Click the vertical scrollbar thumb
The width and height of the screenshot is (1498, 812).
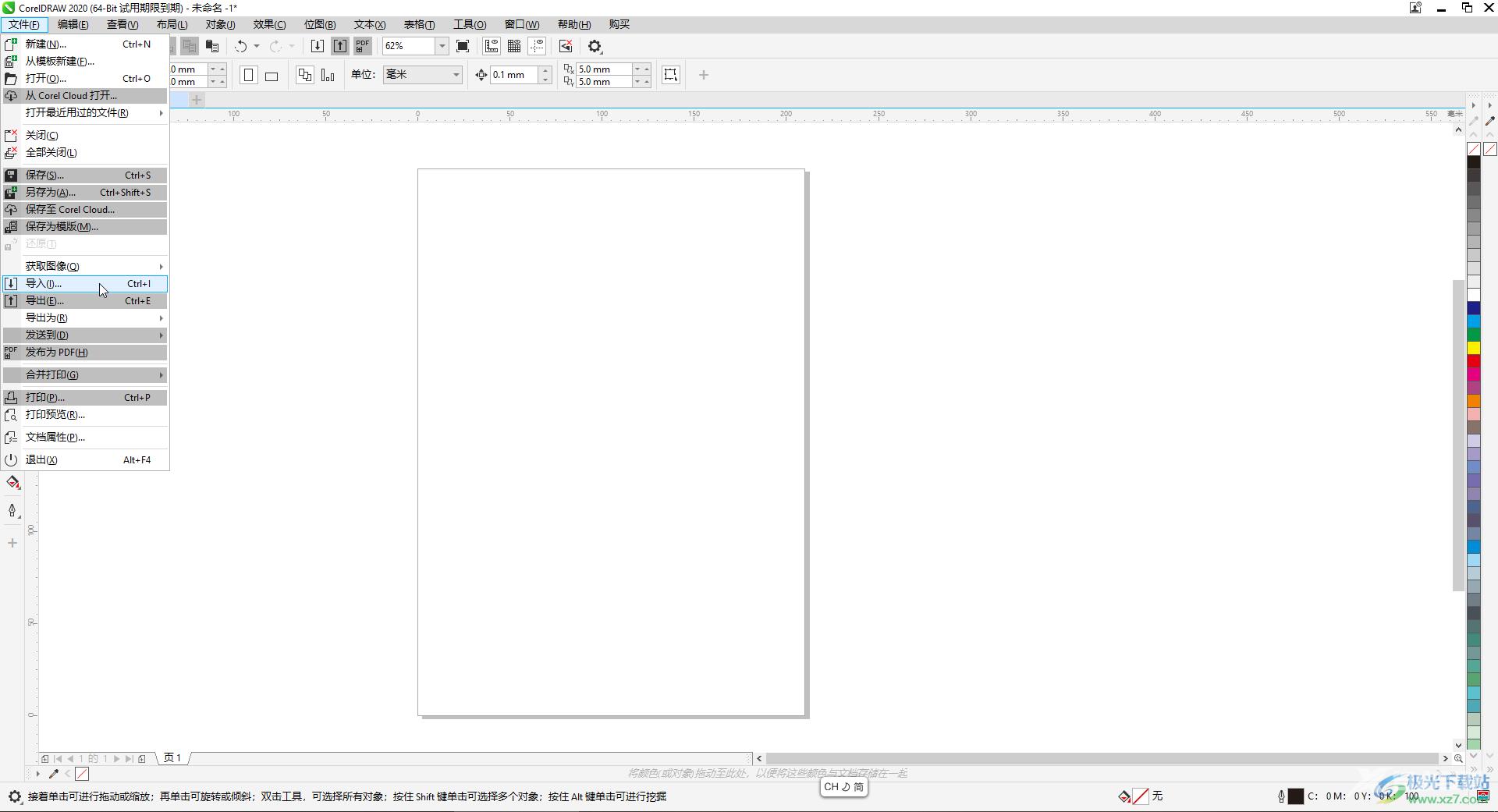click(x=1458, y=434)
